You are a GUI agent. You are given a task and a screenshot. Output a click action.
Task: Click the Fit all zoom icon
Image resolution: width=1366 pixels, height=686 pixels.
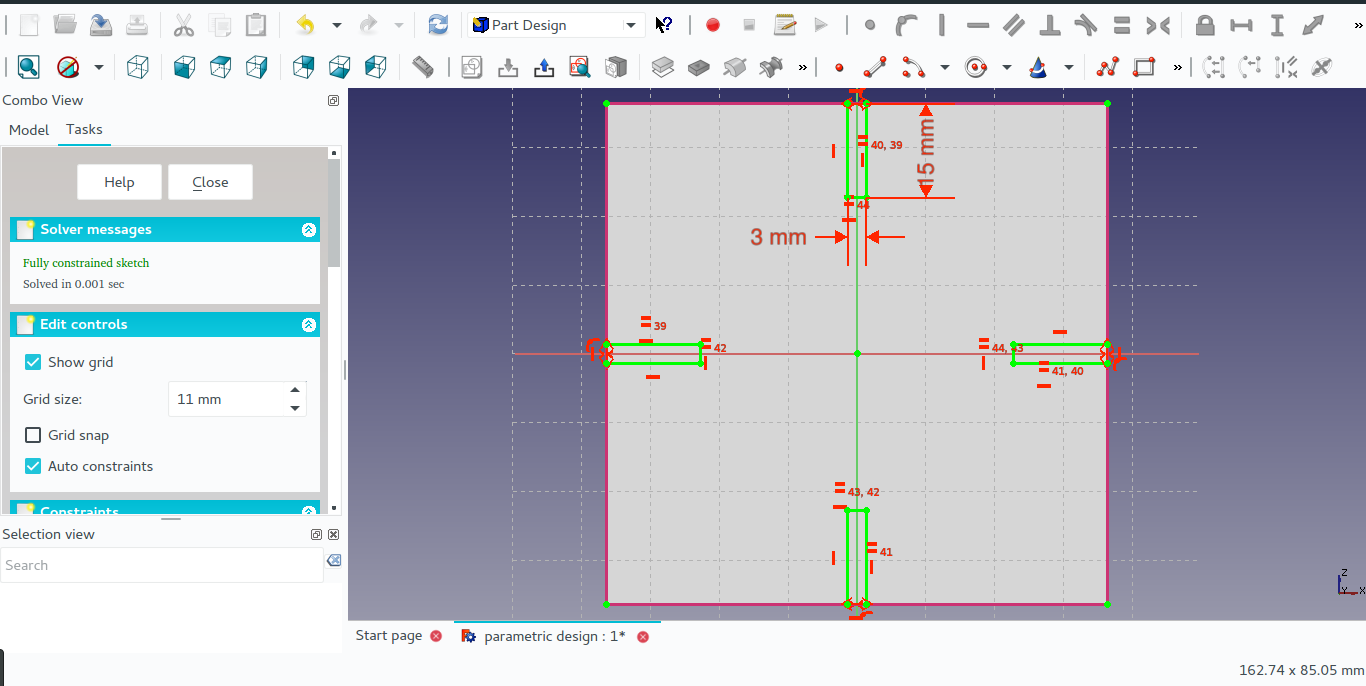[x=28, y=67]
